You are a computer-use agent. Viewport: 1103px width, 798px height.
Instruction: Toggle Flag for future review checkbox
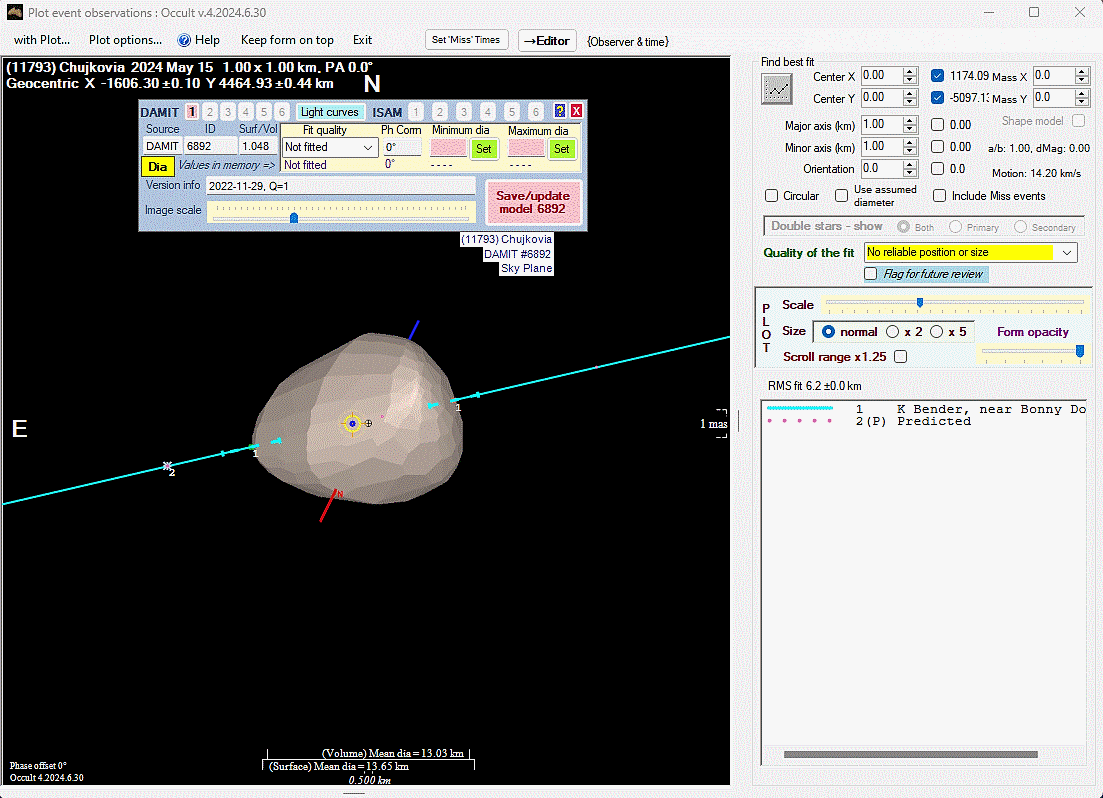(871, 274)
